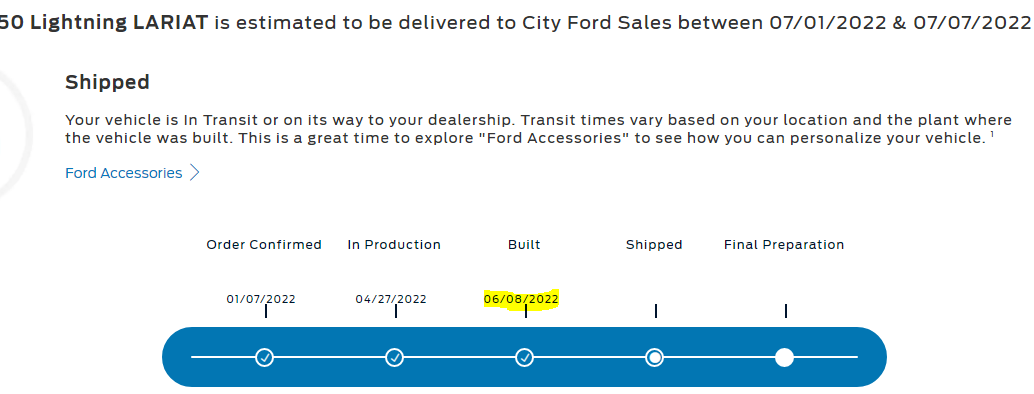This screenshot has width=1034, height=394.
Task: Click the highlighted 06/08/2022 built date
Action: click(521, 299)
